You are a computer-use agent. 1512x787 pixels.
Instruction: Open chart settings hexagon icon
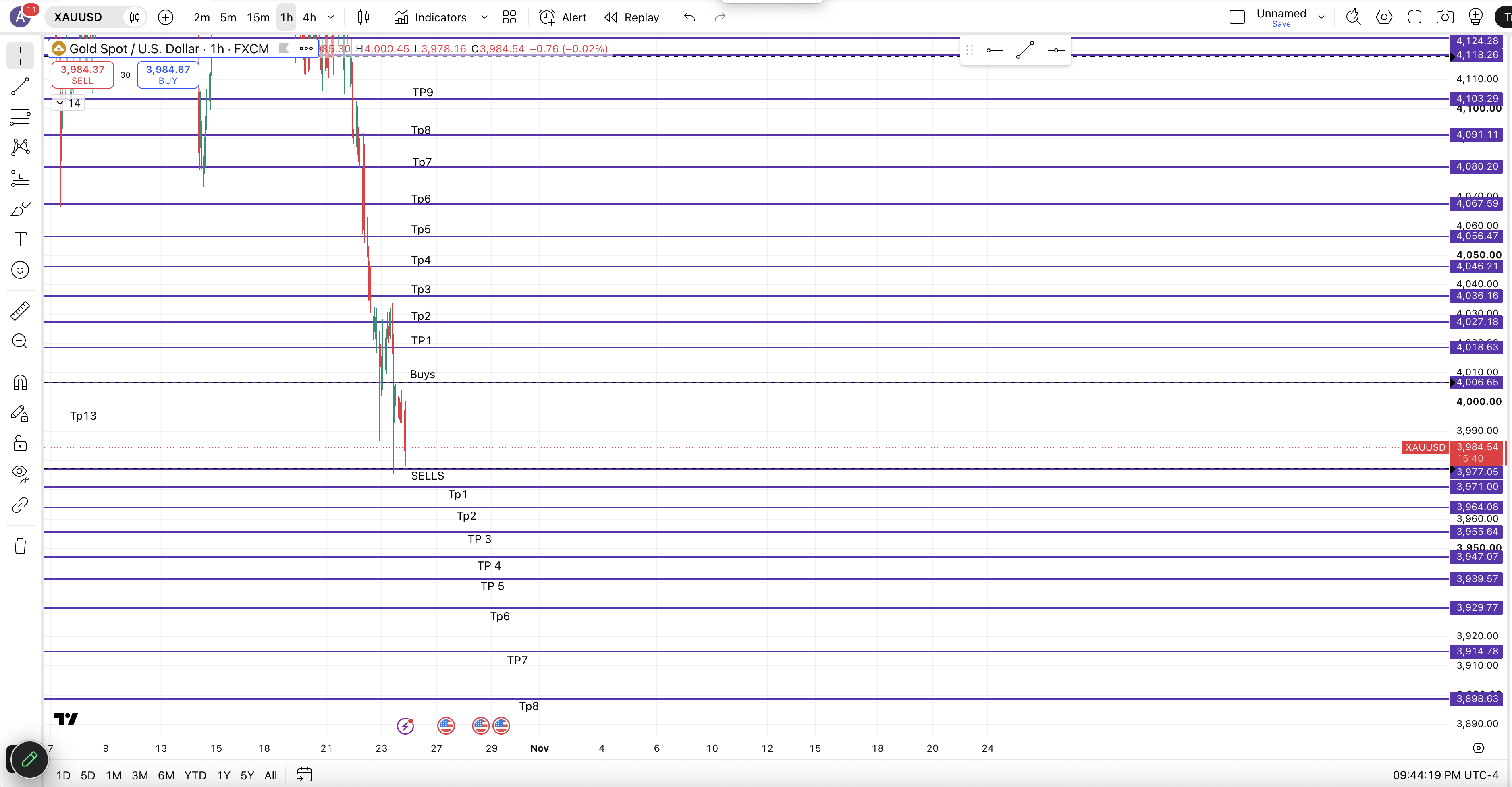(1384, 17)
